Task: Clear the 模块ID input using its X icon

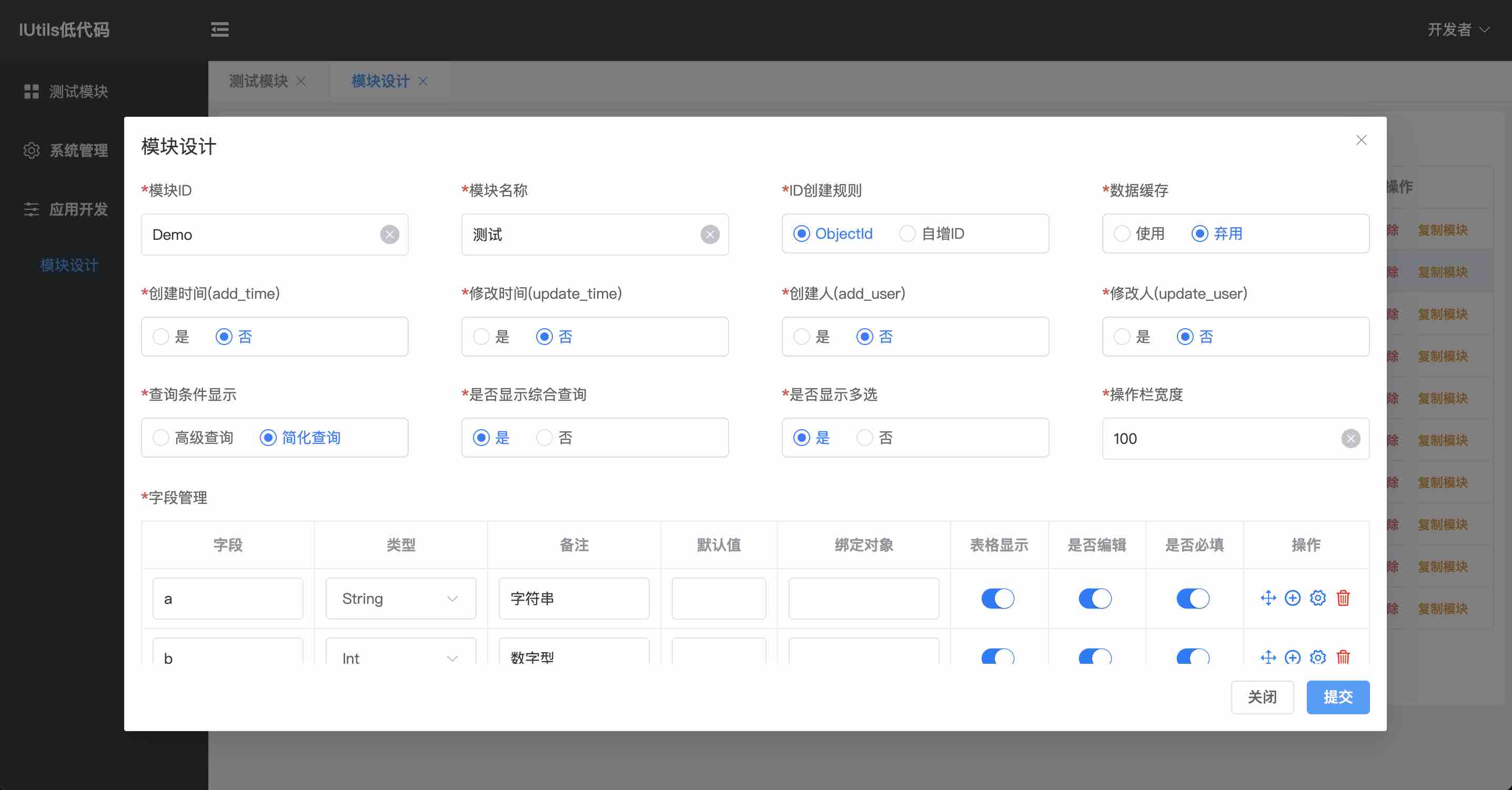Action: 390,234
